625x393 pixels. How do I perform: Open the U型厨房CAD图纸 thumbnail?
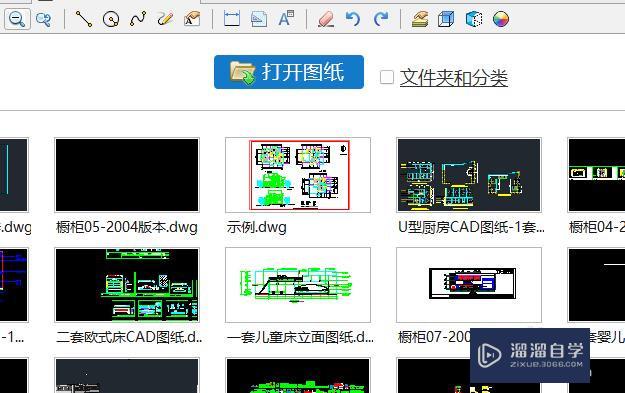(469, 175)
